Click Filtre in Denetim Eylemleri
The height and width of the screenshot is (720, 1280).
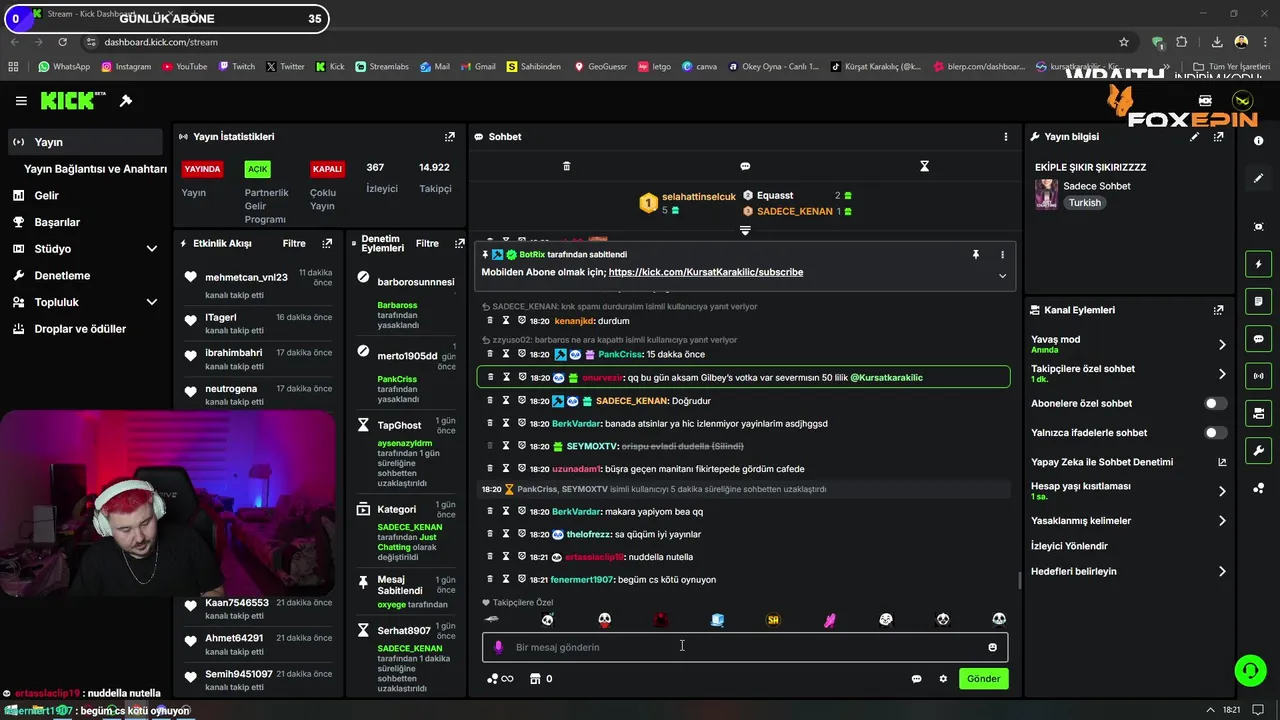(x=427, y=244)
